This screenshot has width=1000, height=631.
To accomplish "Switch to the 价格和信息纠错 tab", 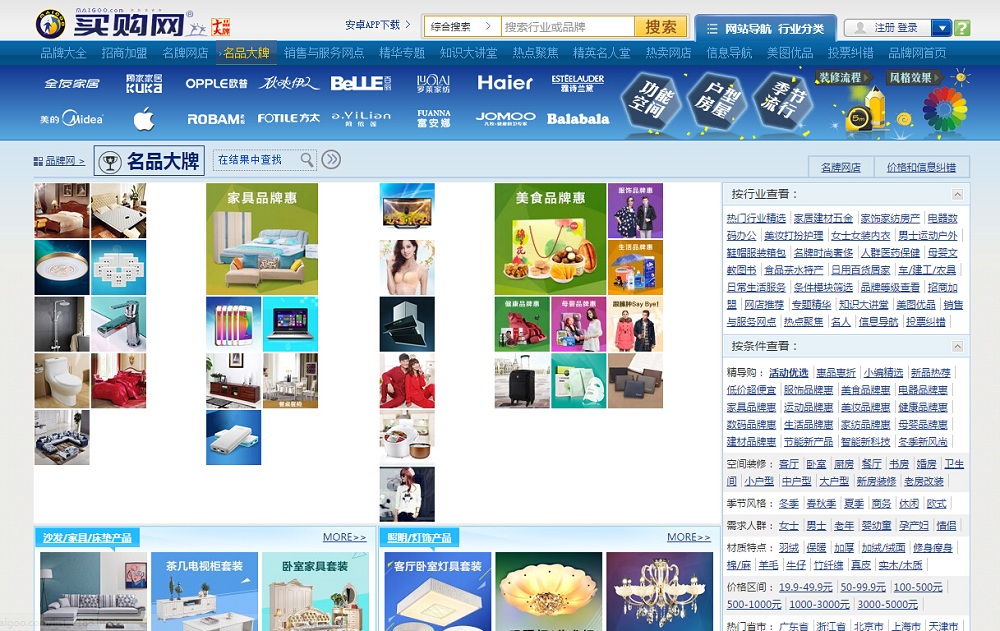I will 921,167.
